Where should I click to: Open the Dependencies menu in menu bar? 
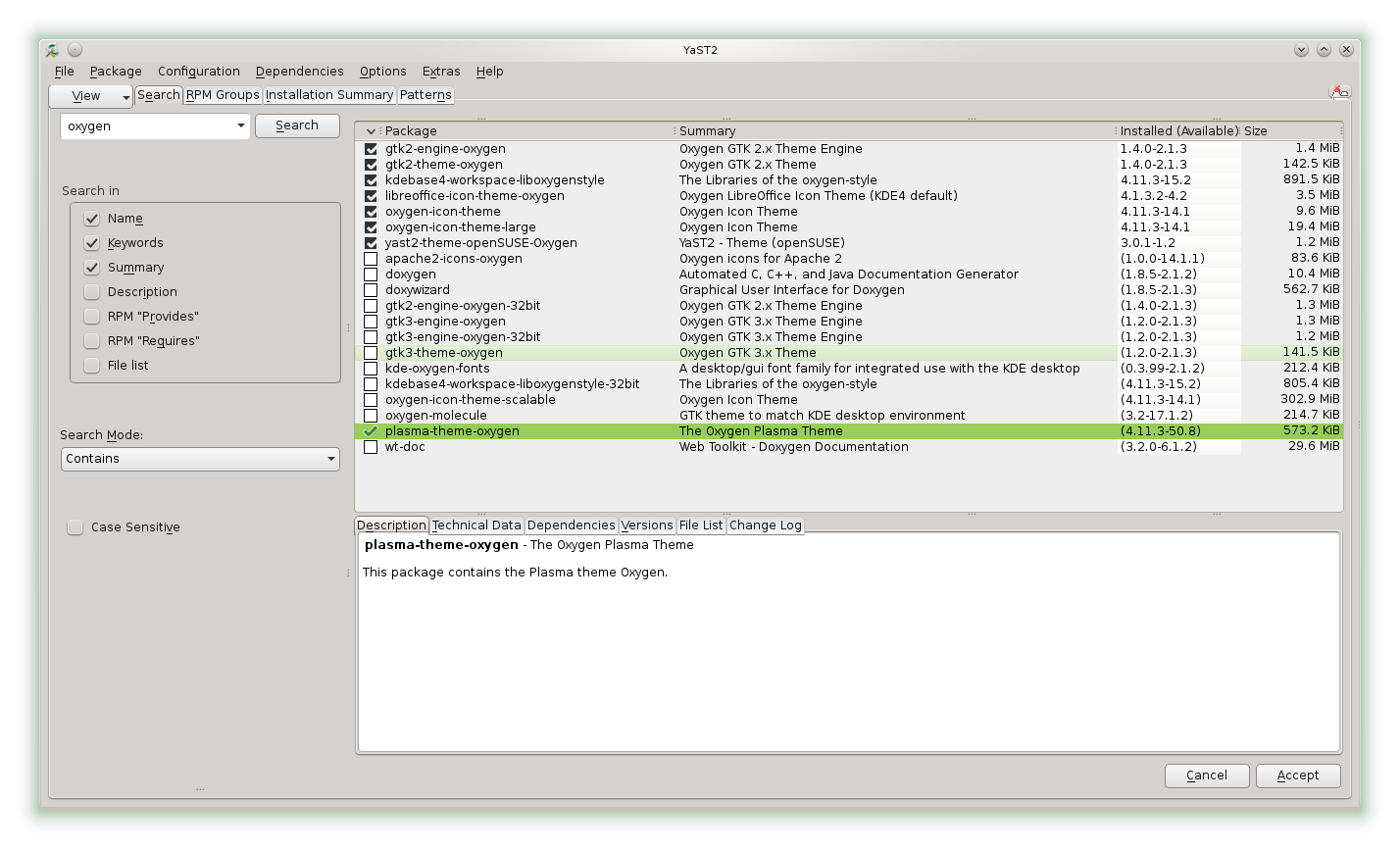click(x=300, y=72)
